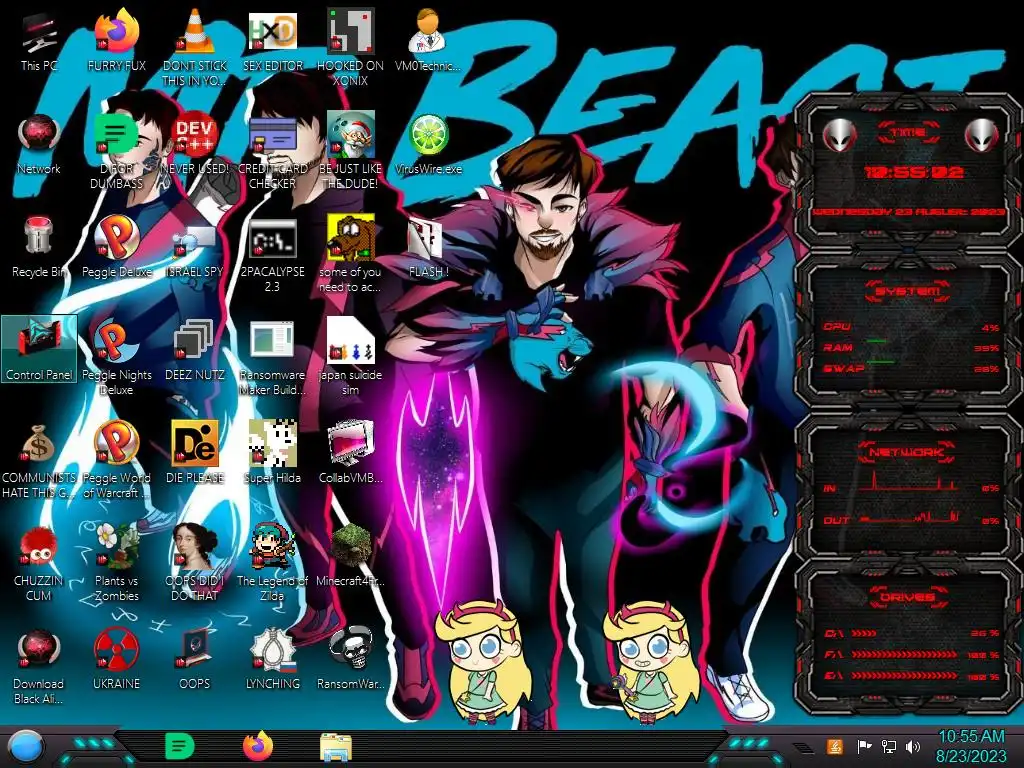Image resolution: width=1024 pixels, height=768 pixels.
Task: Open the FLASH ! shortcut
Action: pyautogui.click(x=428, y=248)
